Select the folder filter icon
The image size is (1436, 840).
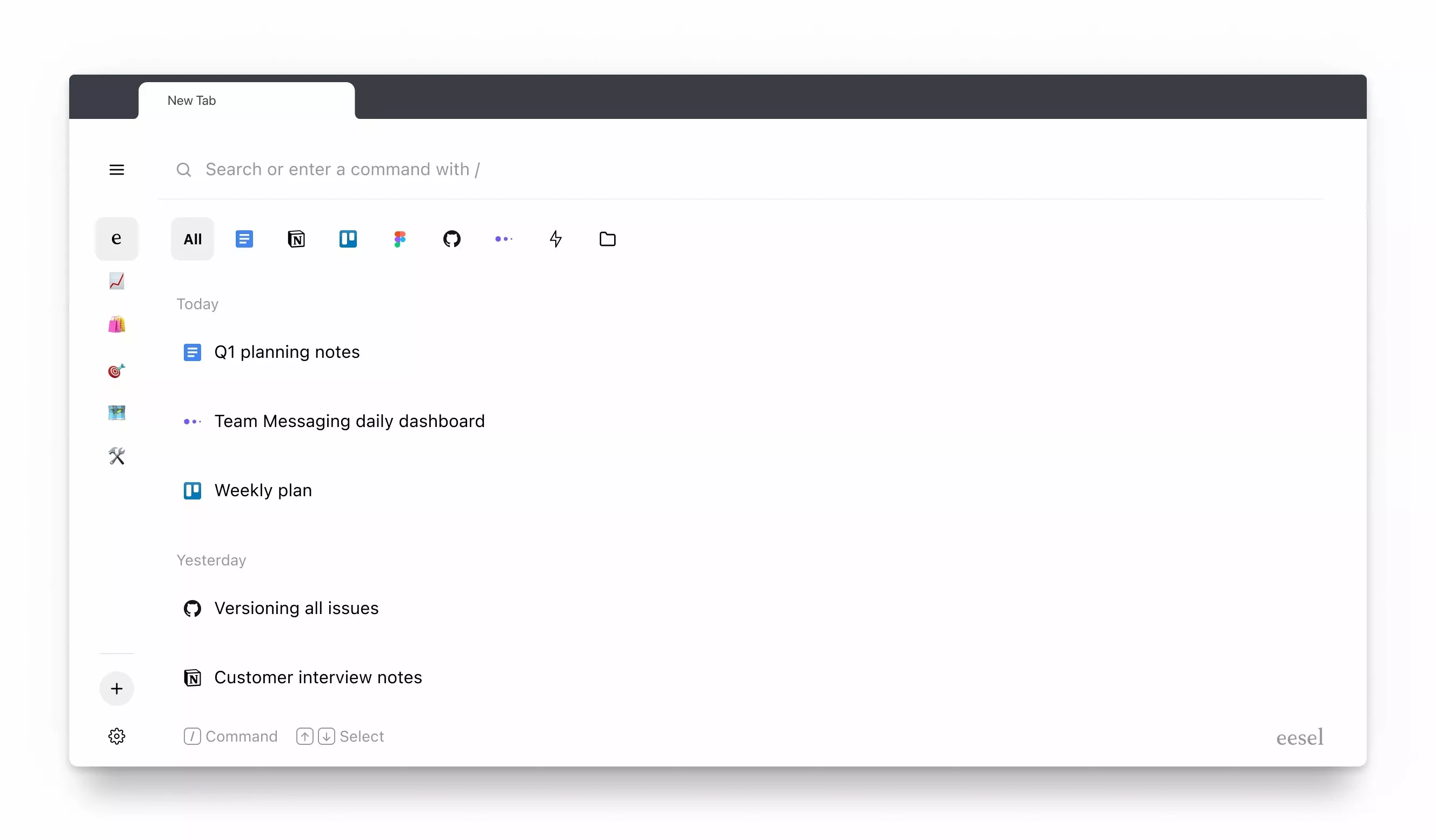pos(607,239)
